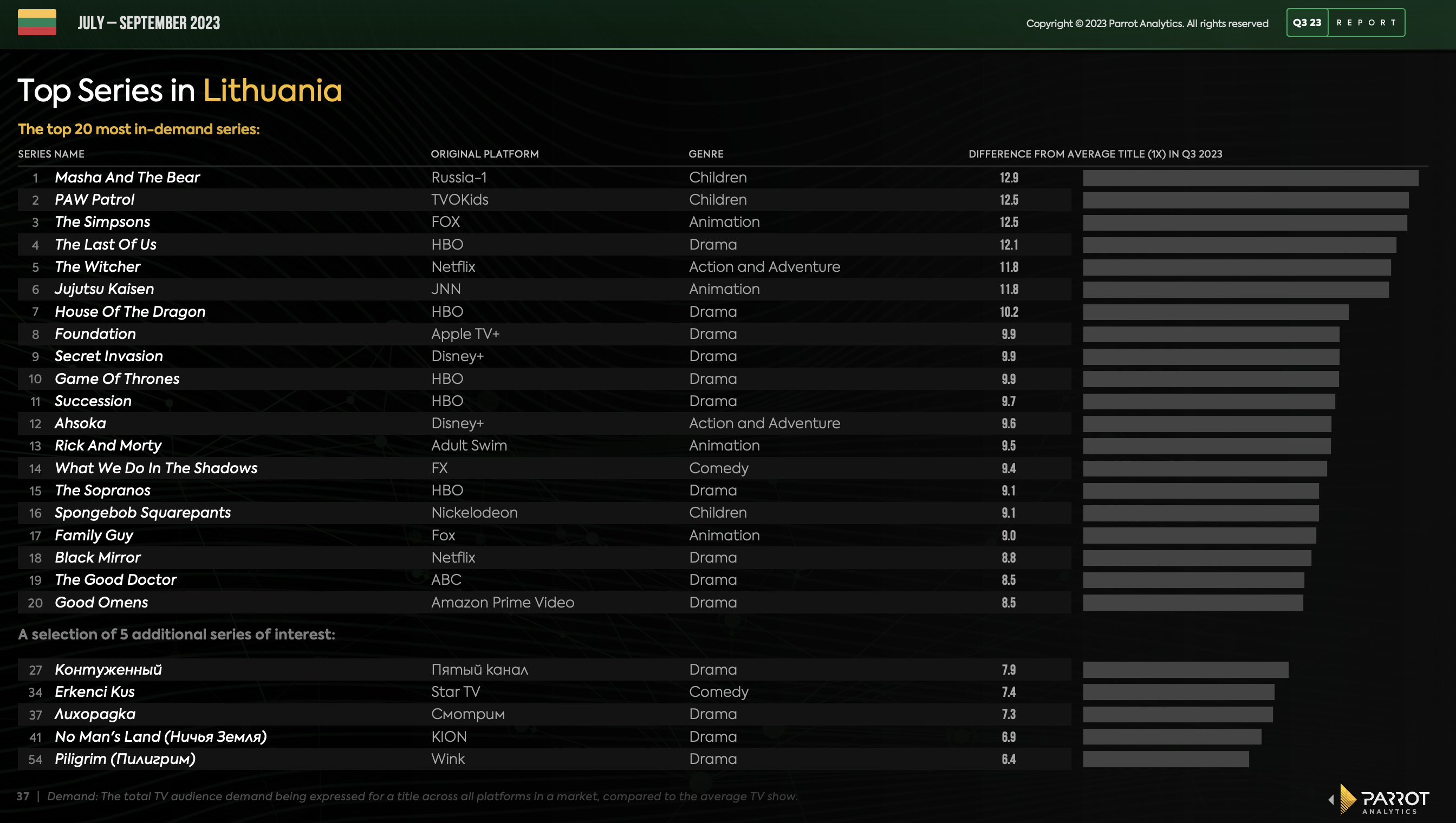This screenshot has width=1456, height=823.
Task: Select the Foundation series name
Action: click(x=95, y=334)
